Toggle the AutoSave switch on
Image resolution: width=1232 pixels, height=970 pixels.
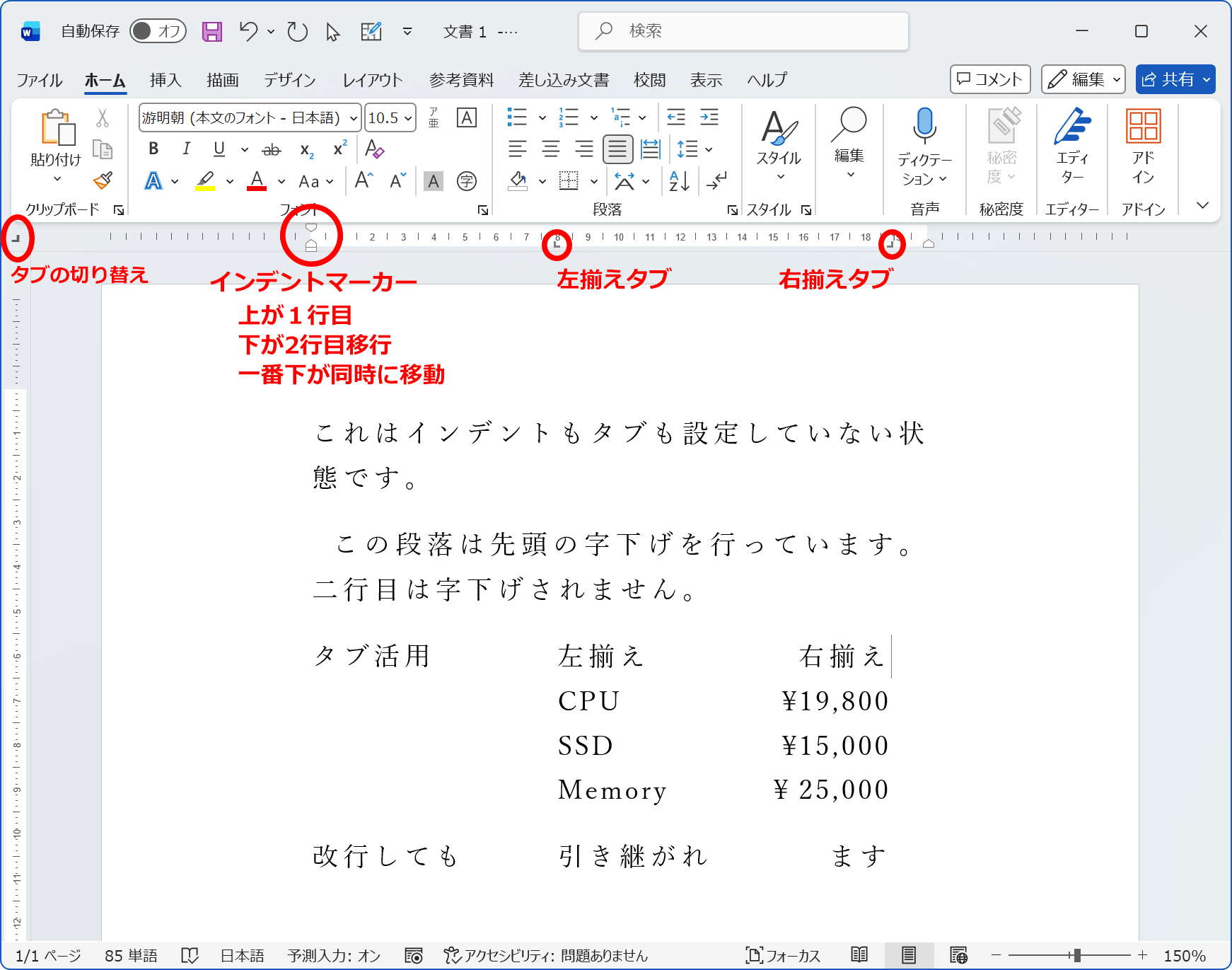158,31
